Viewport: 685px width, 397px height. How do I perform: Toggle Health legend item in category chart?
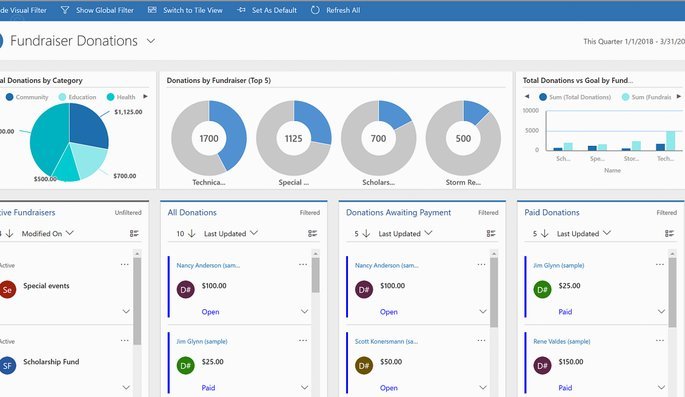click(x=121, y=97)
